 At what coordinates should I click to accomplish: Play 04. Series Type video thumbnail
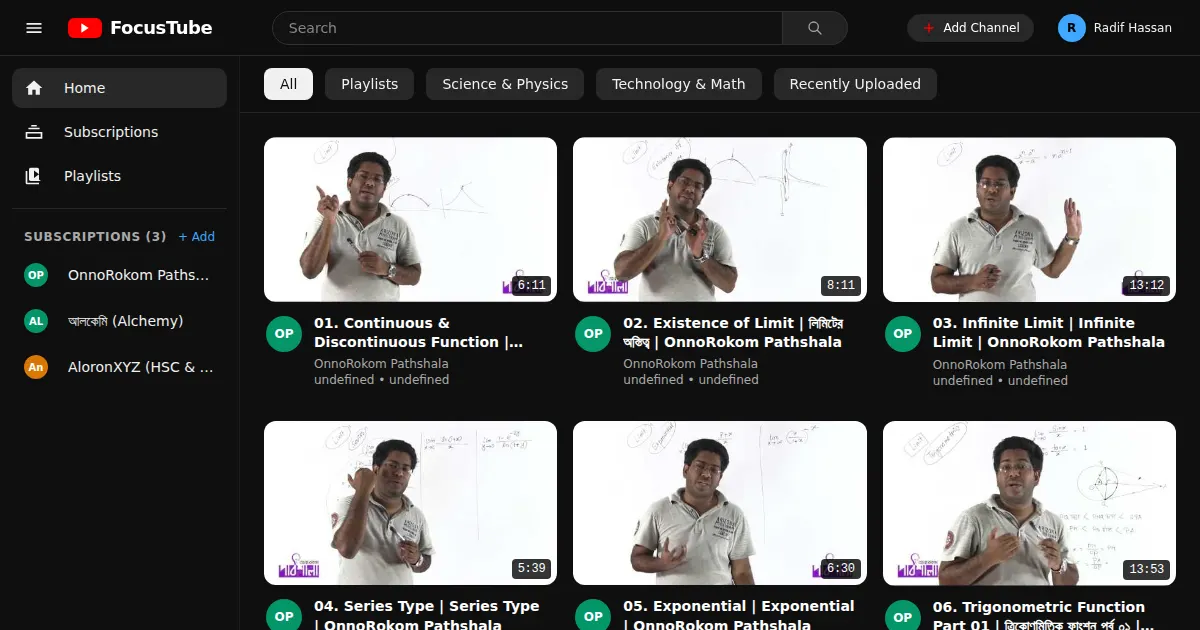[410, 503]
